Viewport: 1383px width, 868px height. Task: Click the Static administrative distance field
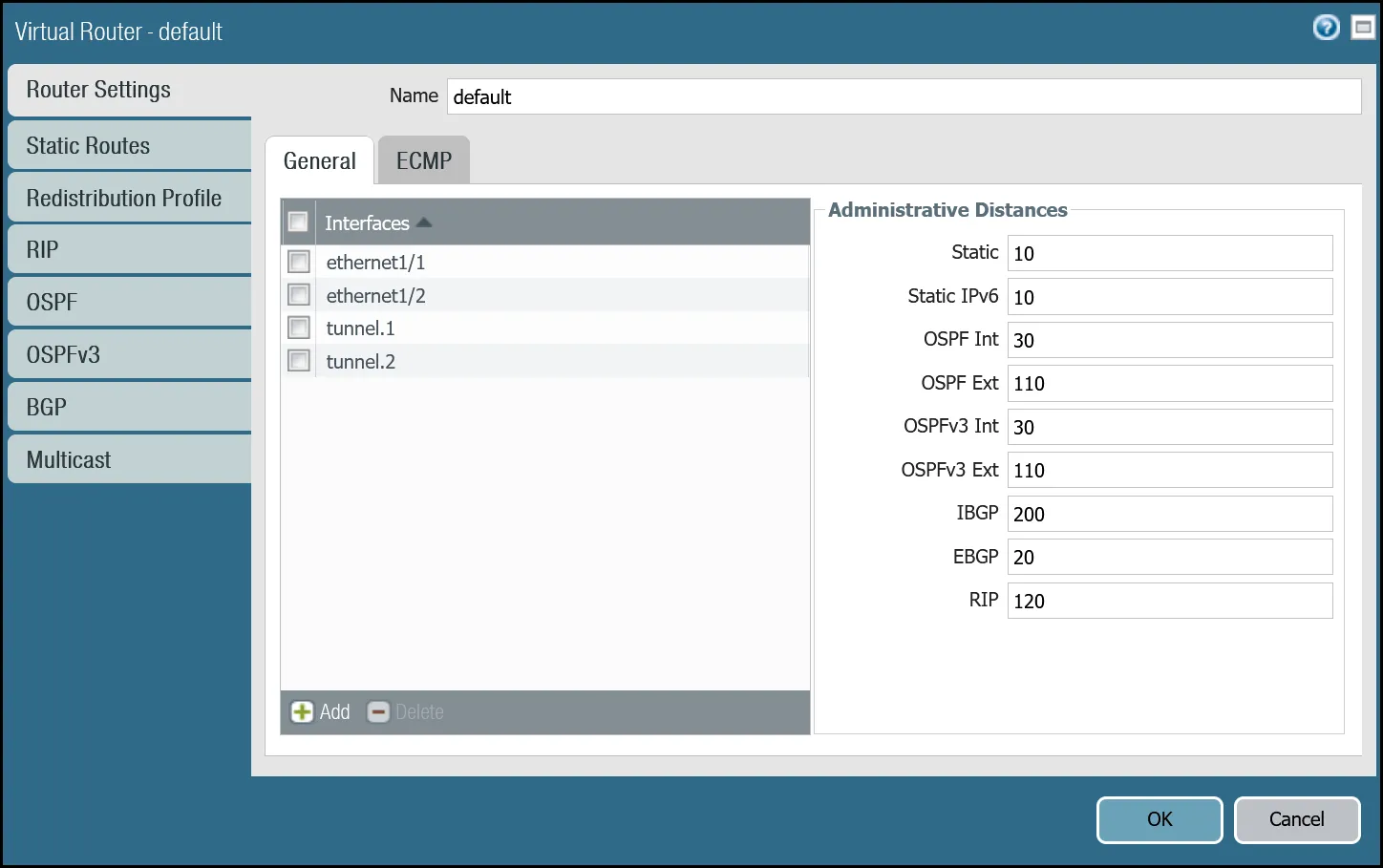(x=1169, y=253)
